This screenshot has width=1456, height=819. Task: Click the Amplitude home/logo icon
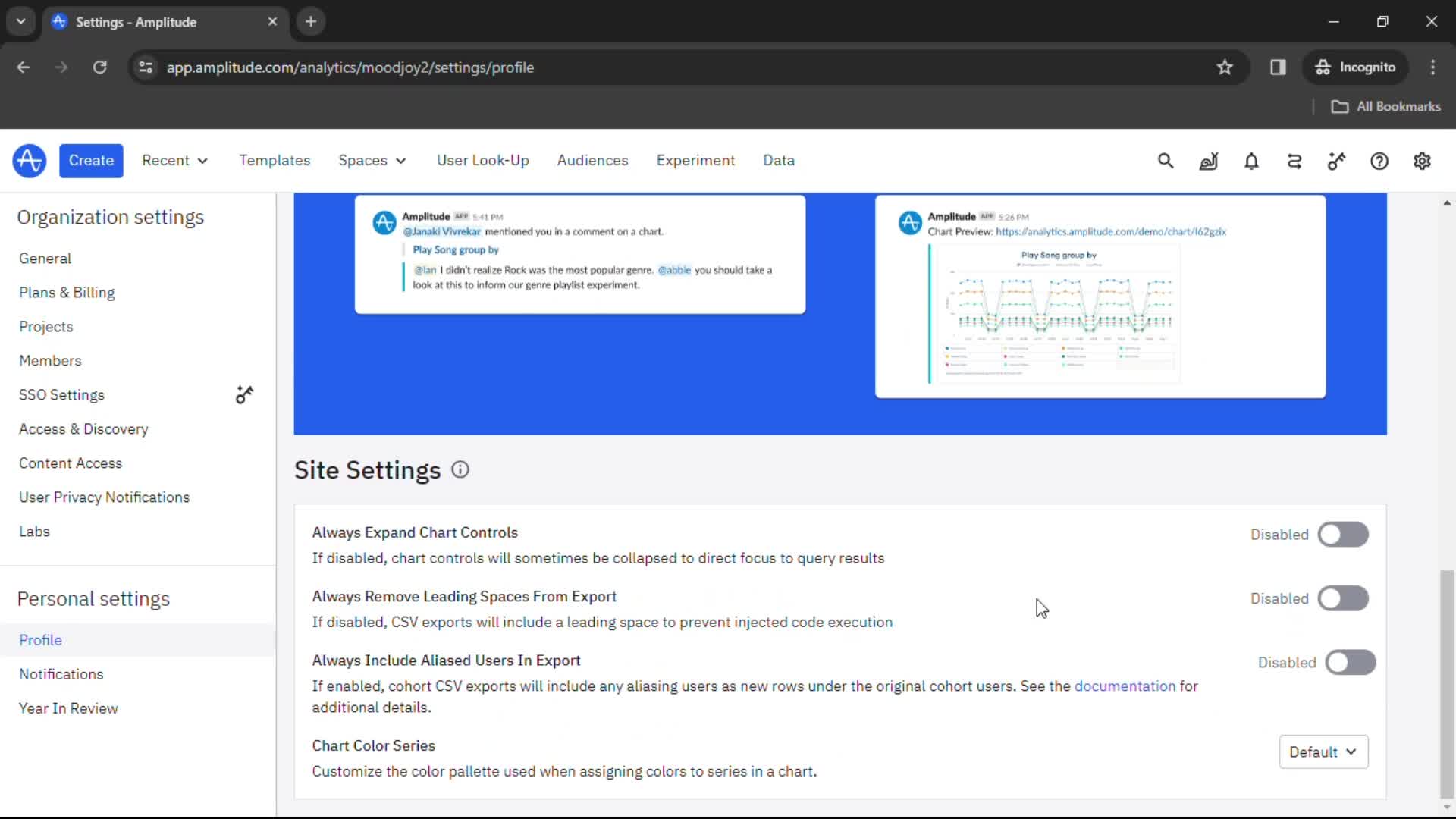click(x=28, y=161)
